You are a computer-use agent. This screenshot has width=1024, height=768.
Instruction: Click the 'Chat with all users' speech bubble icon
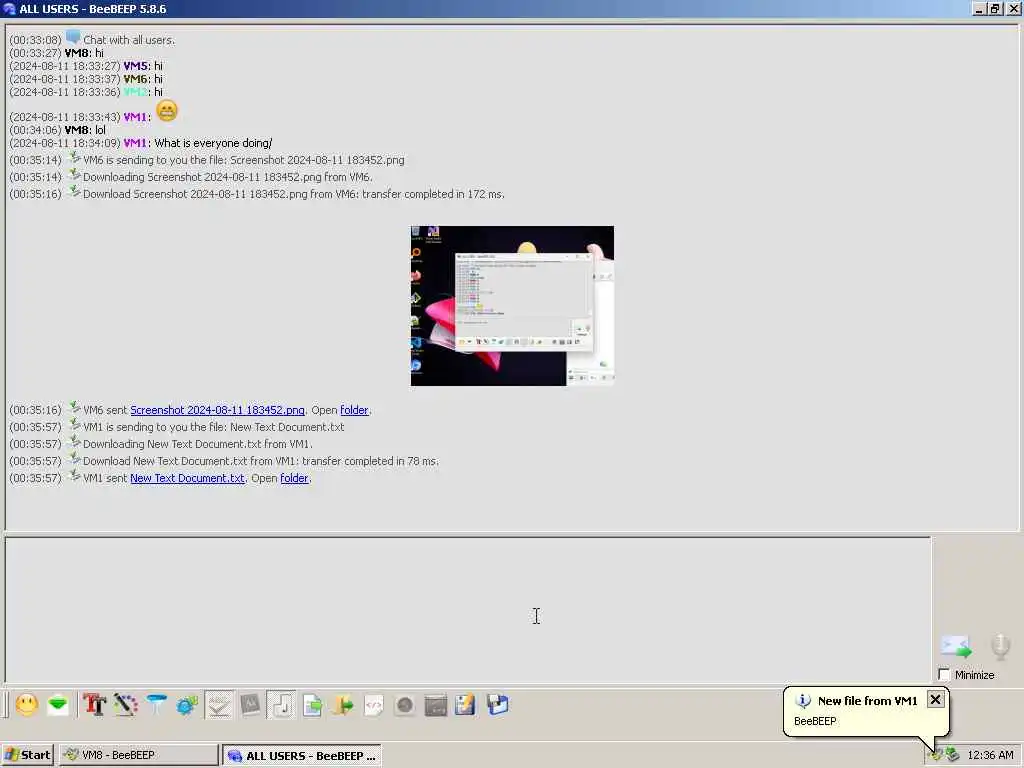tap(73, 37)
